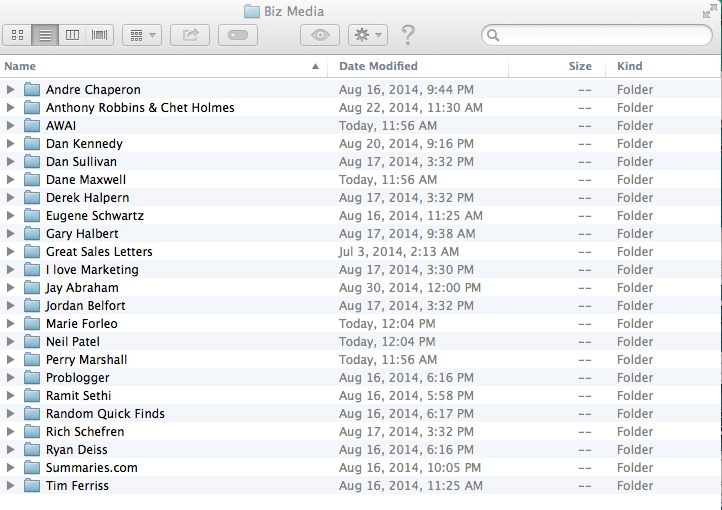Image resolution: width=722 pixels, height=510 pixels.
Task: Expand the Derek Halpern folder
Action: tap(10, 197)
